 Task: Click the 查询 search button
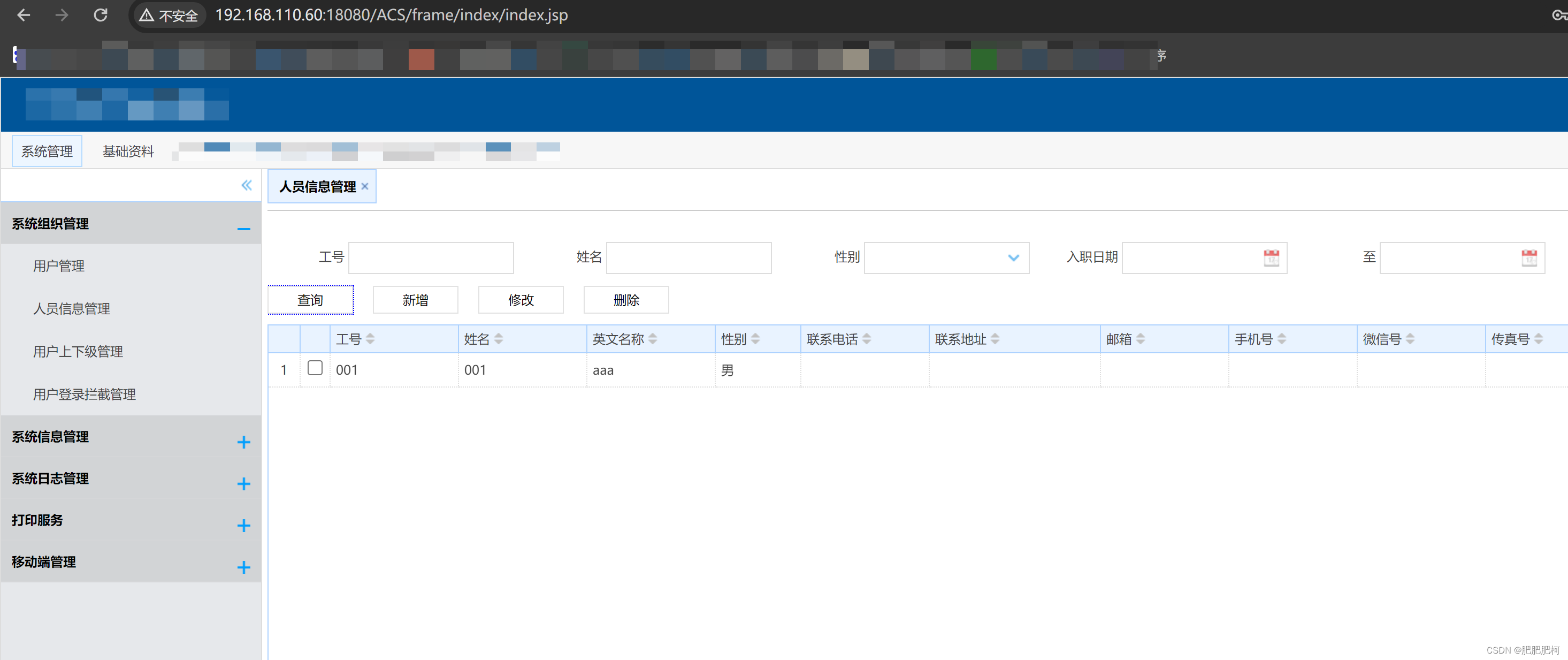(310, 300)
